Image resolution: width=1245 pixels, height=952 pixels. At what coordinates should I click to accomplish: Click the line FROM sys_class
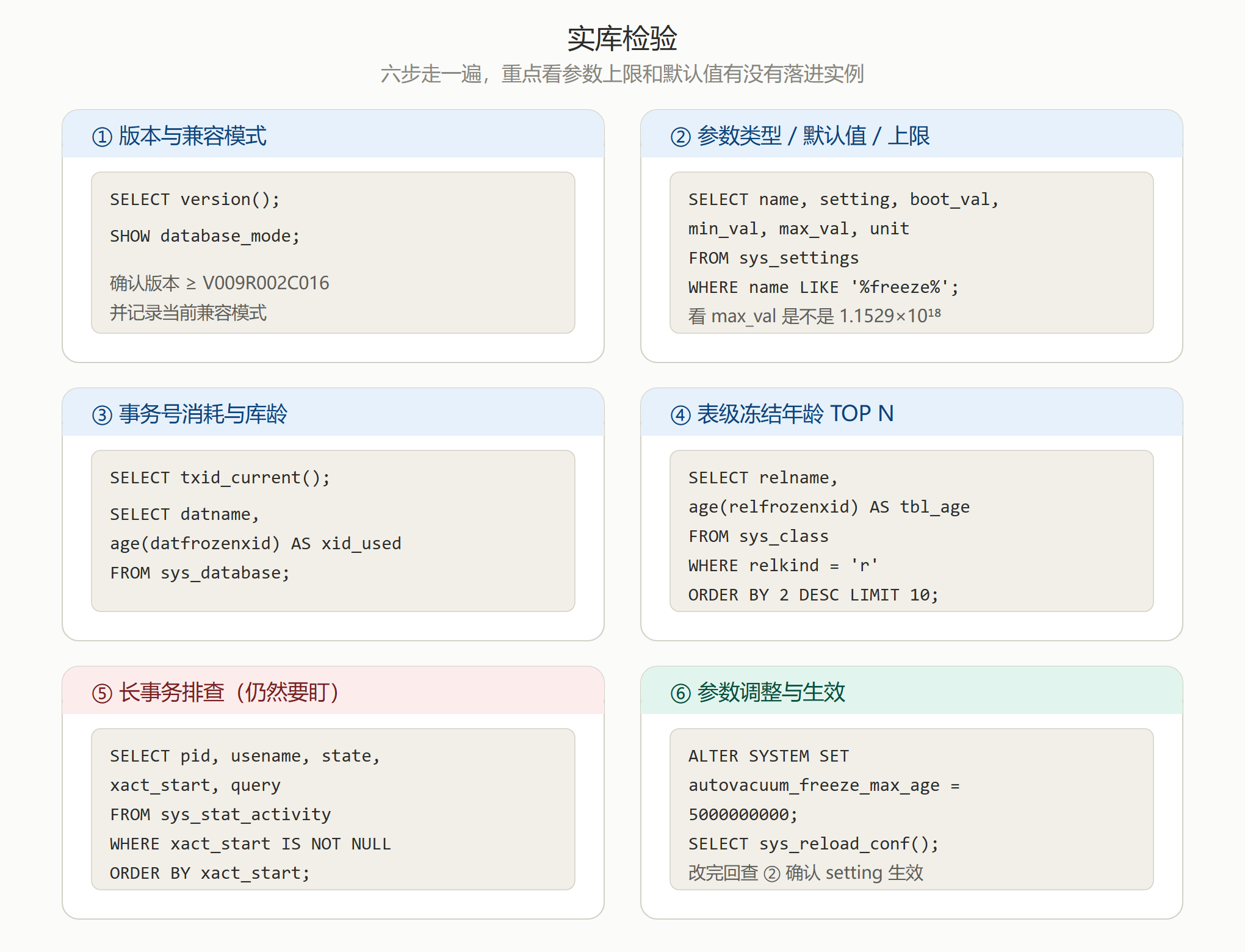(x=759, y=536)
